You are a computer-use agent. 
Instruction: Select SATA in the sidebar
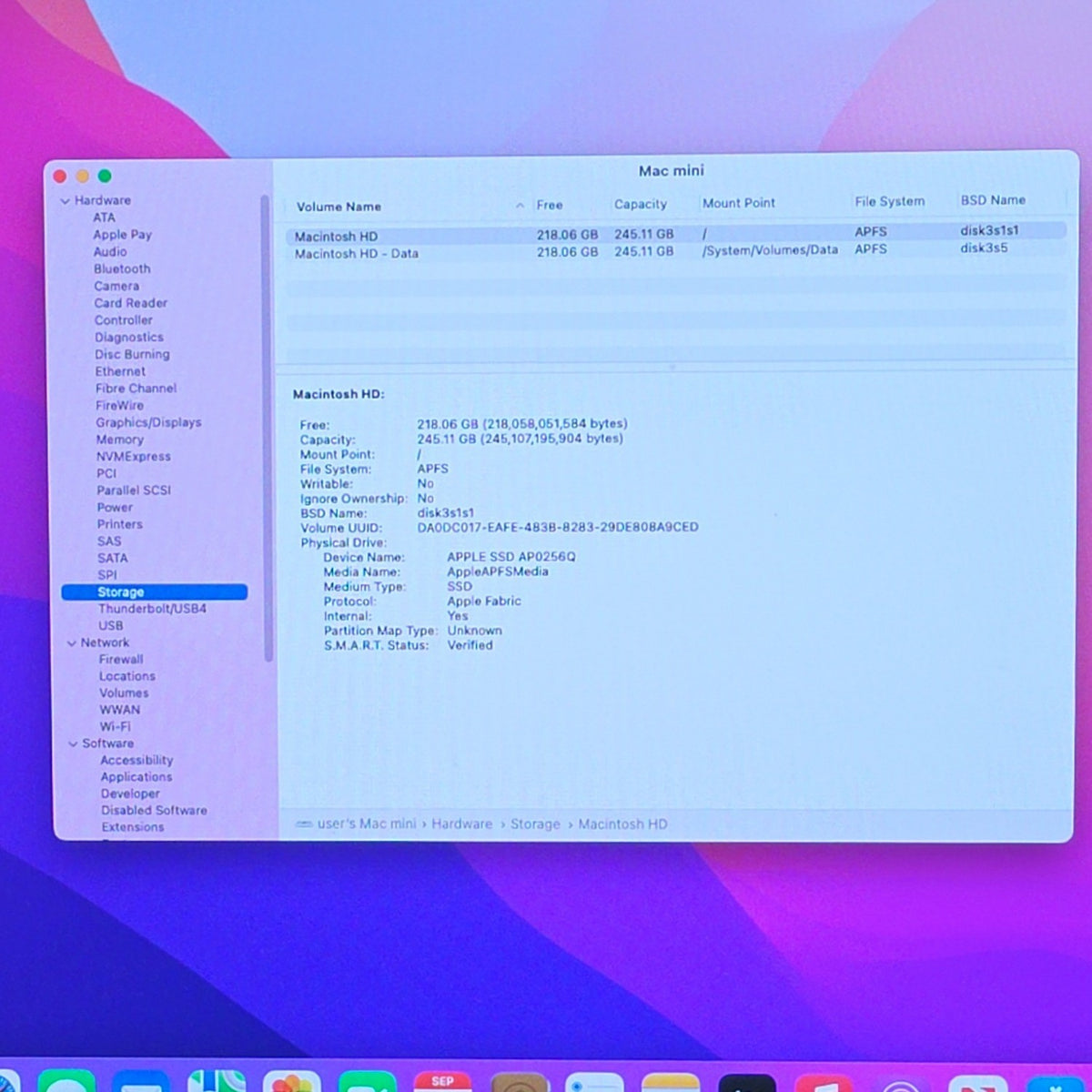tap(112, 559)
